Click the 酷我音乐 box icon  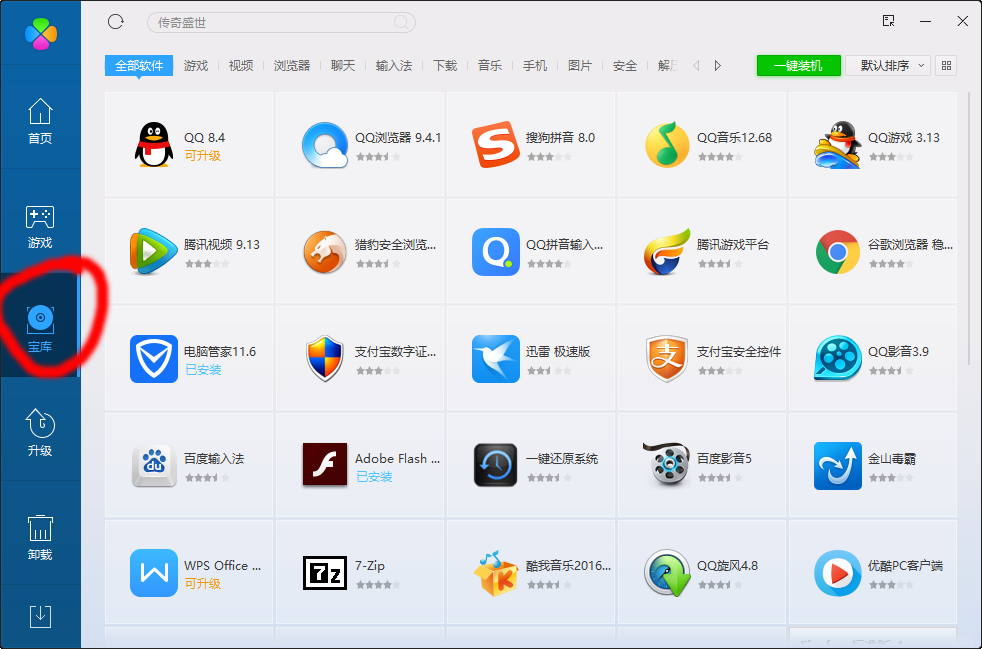coord(495,573)
